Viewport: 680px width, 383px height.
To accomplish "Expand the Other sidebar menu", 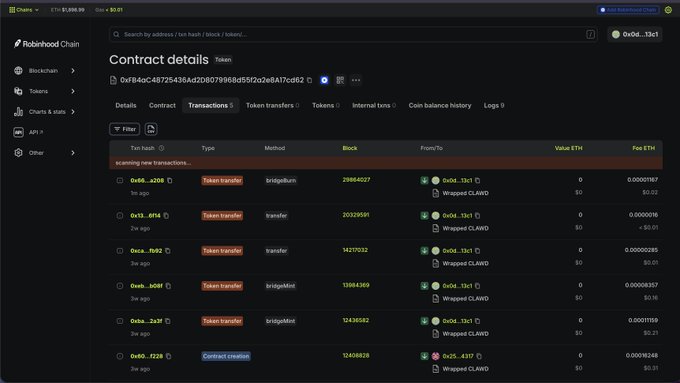I will click(x=44, y=153).
